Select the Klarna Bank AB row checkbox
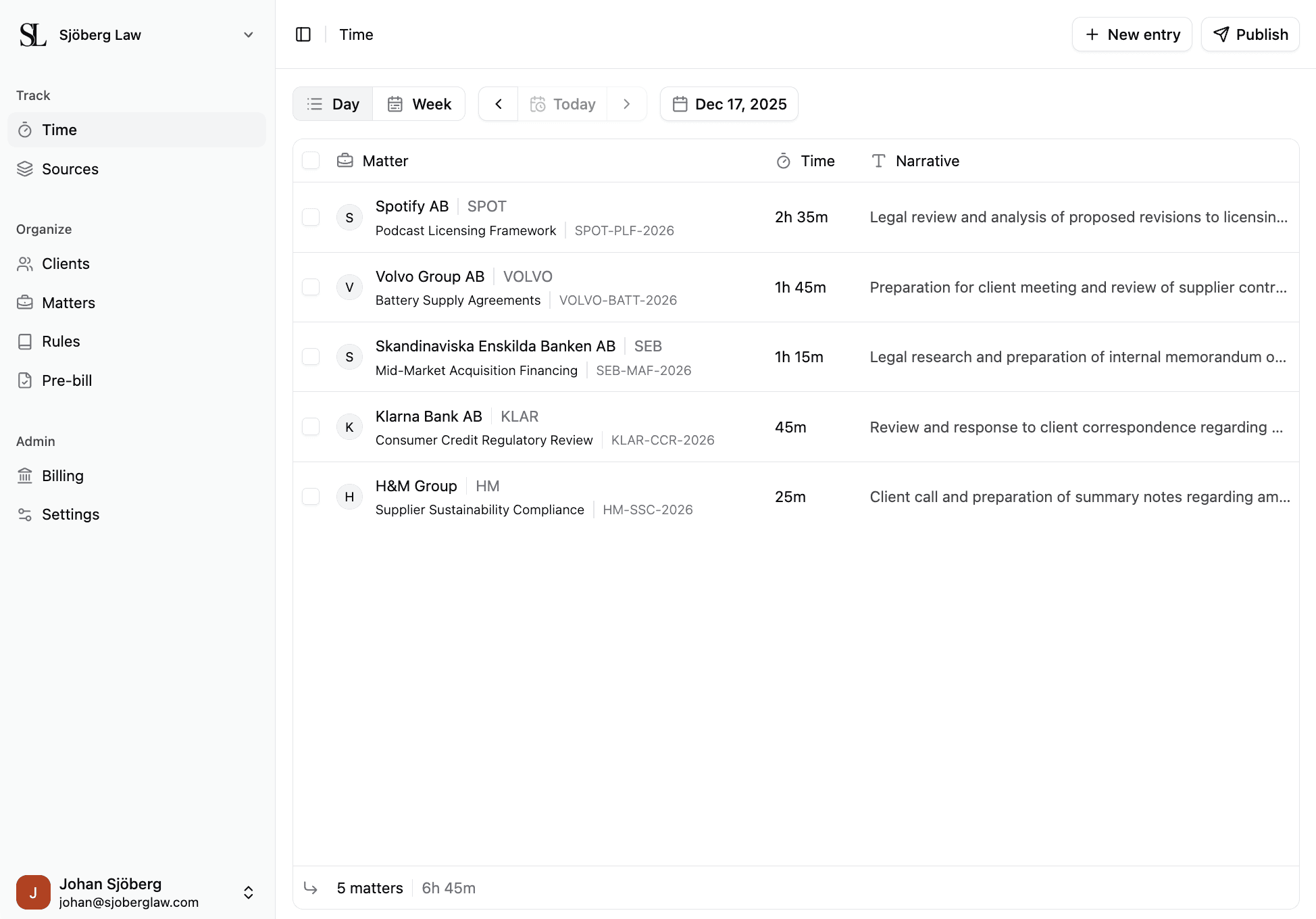 point(311,427)
